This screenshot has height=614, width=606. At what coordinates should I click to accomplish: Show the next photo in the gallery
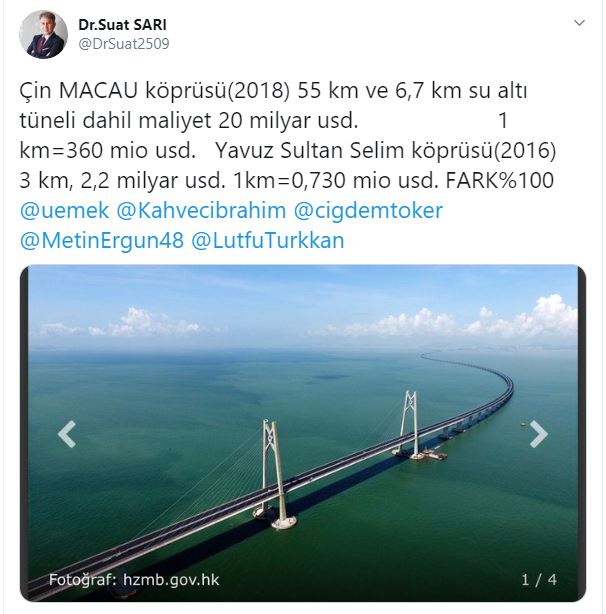point(539,434)
